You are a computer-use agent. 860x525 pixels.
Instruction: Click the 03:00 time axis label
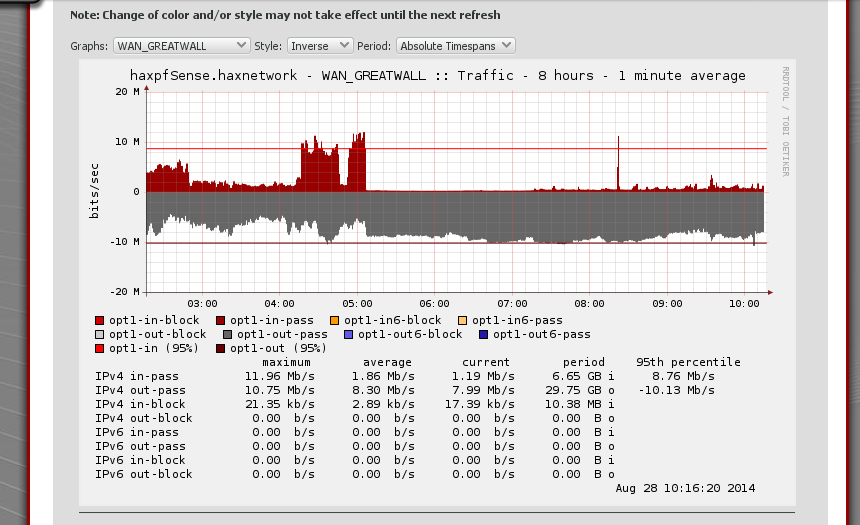(202, 304)
